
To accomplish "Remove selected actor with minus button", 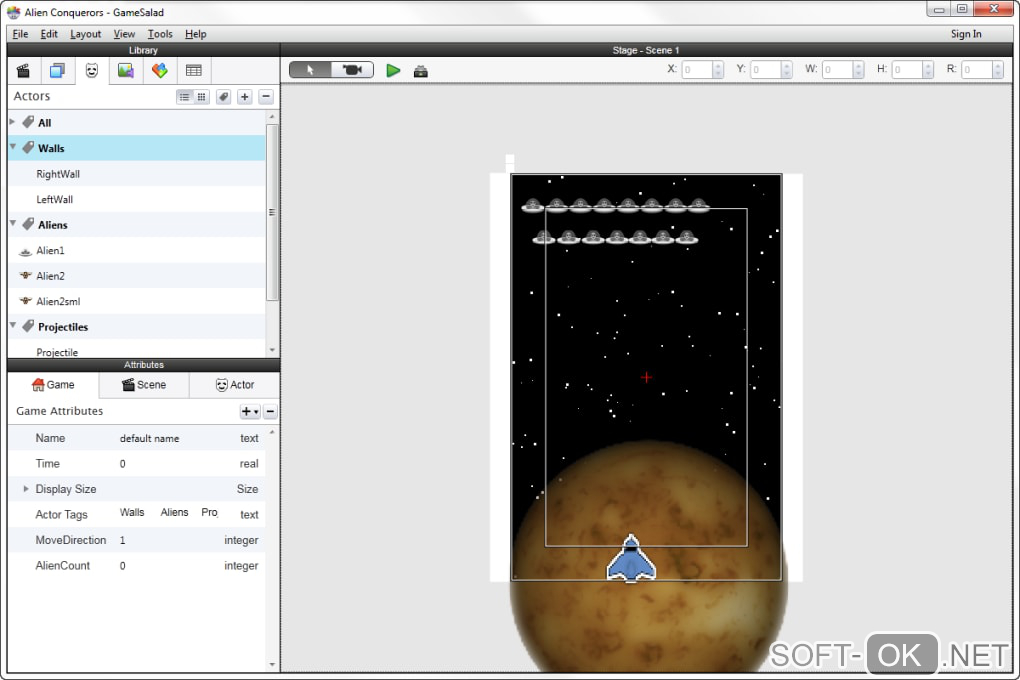I will coord(266,97).
